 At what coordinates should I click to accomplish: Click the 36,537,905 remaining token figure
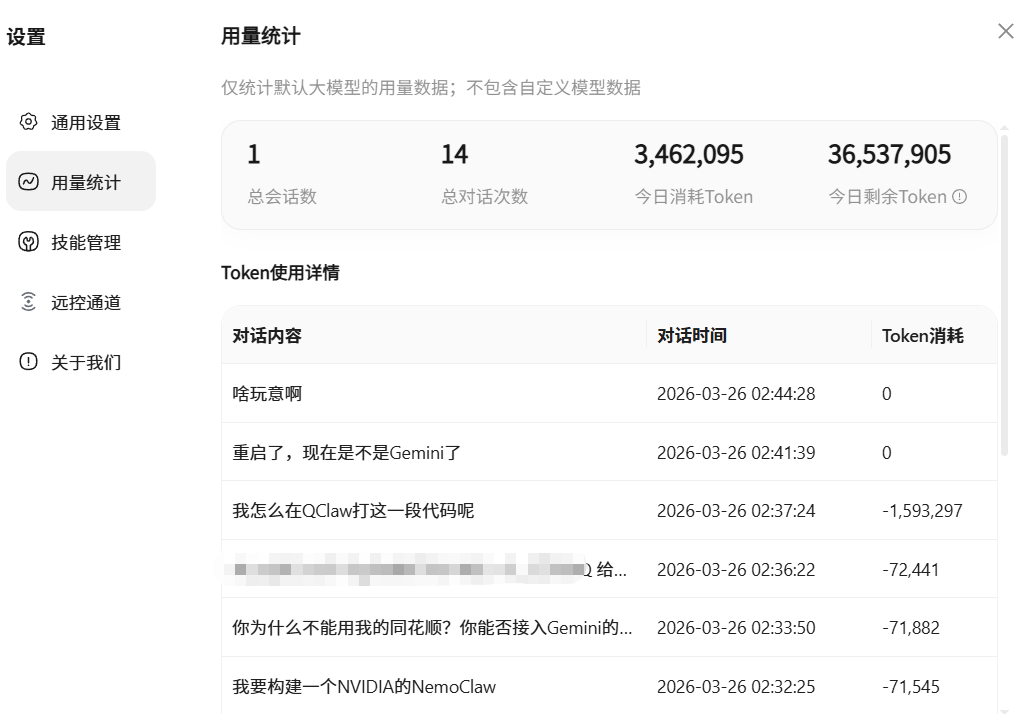click(889, 154)
